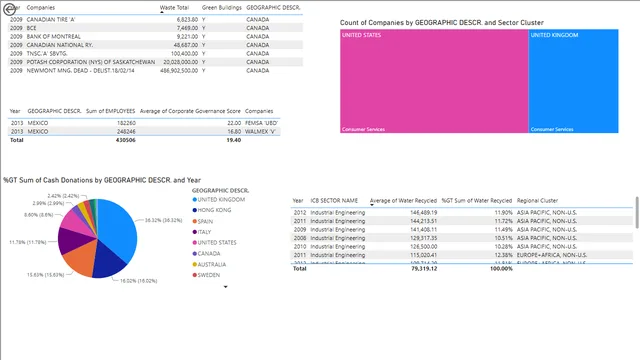640x360 pixels.
Task: Click SWEDEN legend entry
Action: pyautogui.click(x=206, y=275)
